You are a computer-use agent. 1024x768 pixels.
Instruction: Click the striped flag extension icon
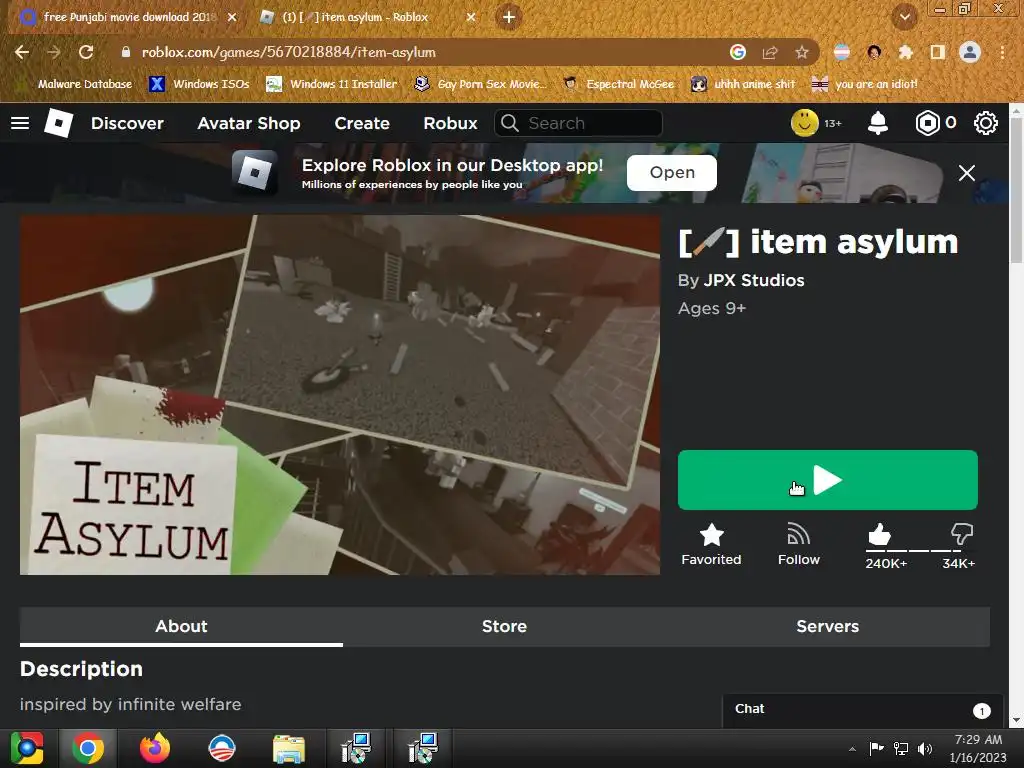[842, 52]
